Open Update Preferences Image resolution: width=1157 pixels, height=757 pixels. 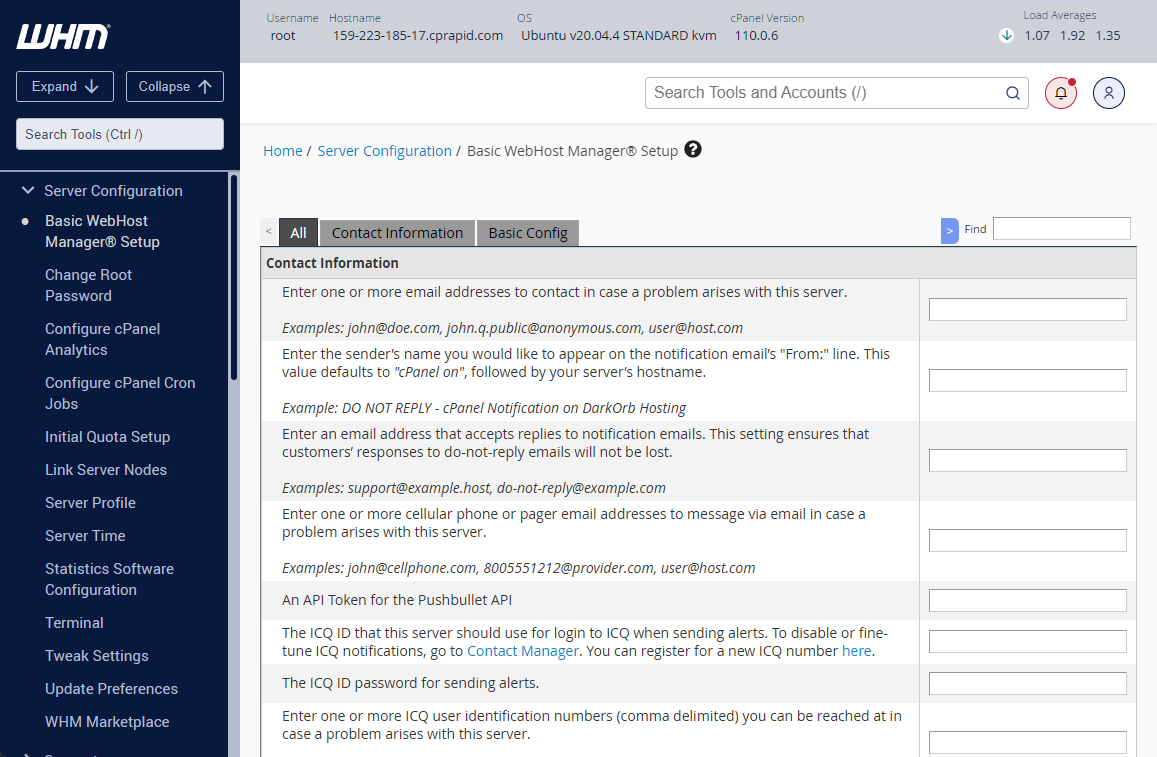(x=111, y=688)
